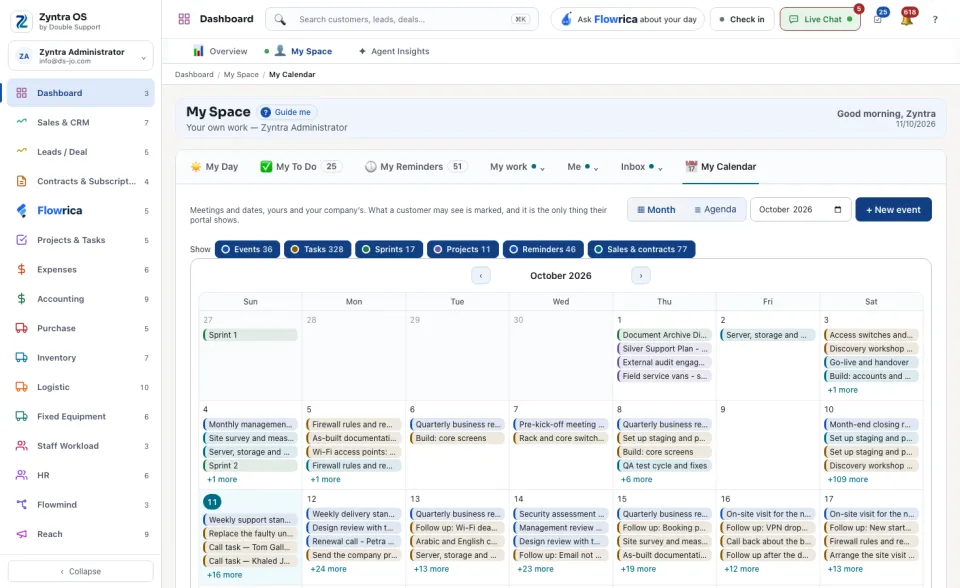This screenshot has height=588, width=960.
Task: Click the Projects & Tasks checkbox icon
Action: point(21,239)
